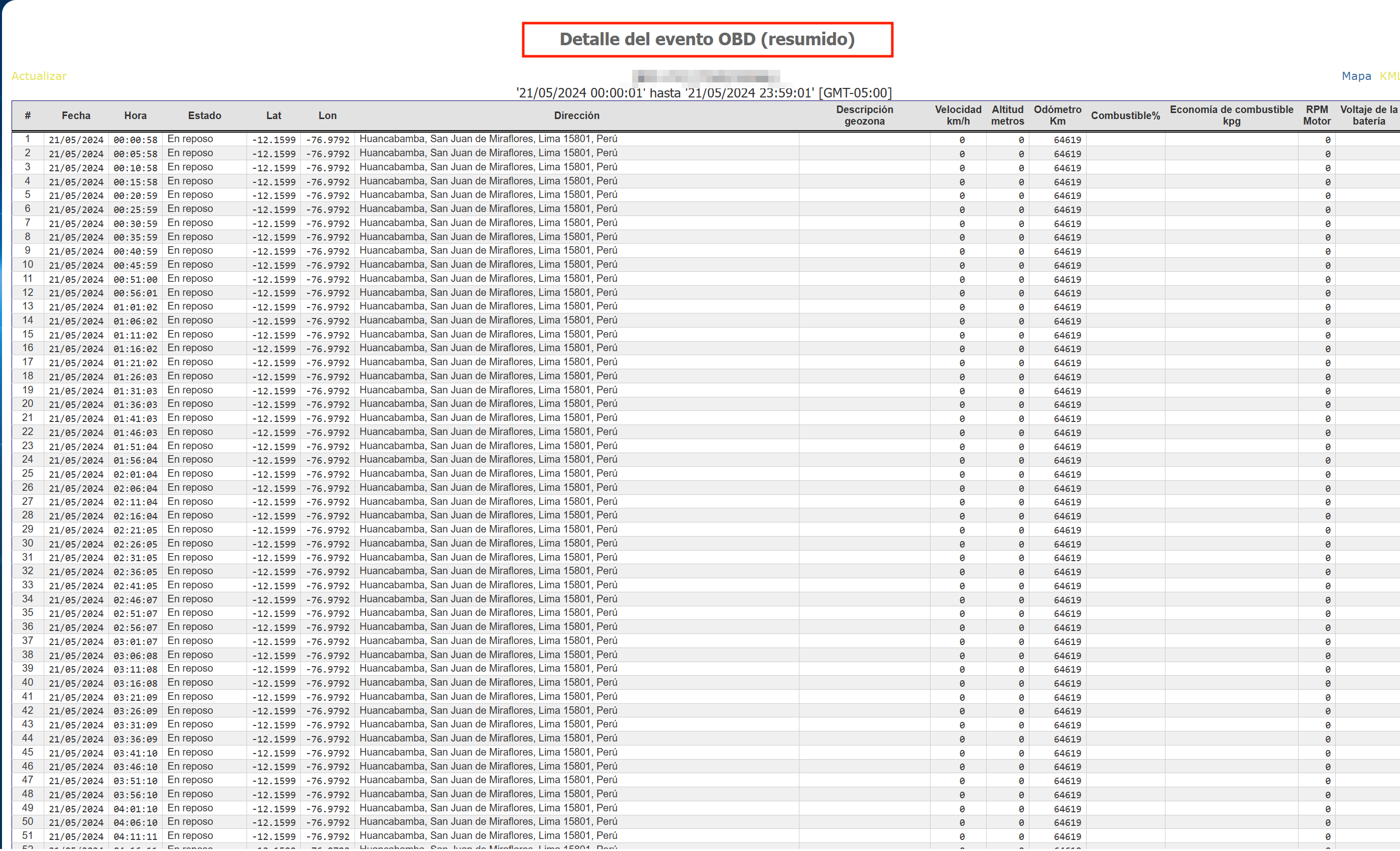Click the Estado column header
1400x851 pixels.
point(204,116)
